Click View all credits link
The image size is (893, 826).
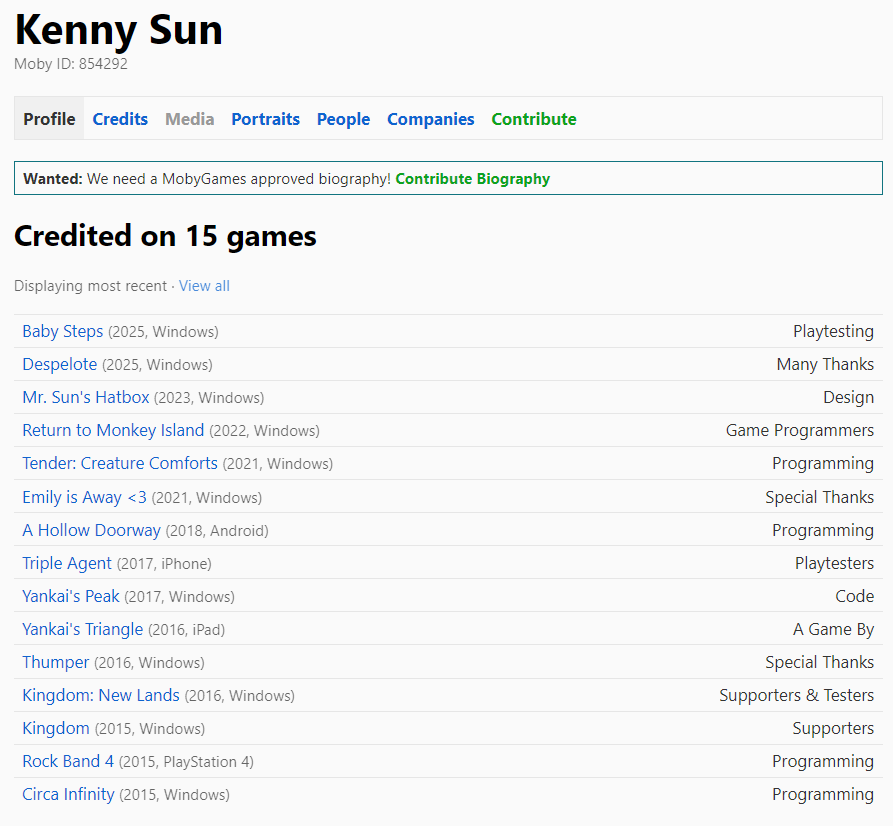tap(204, 286)
